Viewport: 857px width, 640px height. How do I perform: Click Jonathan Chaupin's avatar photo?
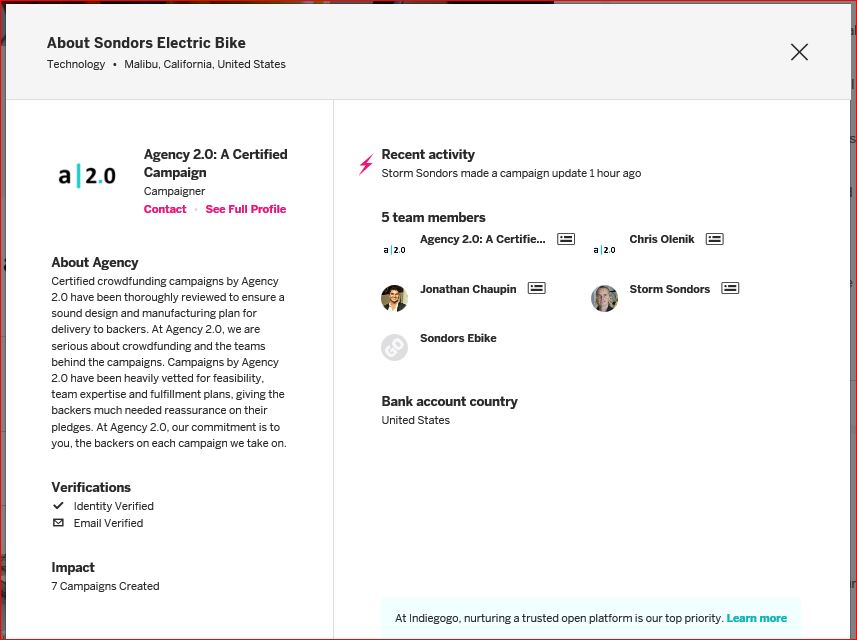[x=394, y=298]
